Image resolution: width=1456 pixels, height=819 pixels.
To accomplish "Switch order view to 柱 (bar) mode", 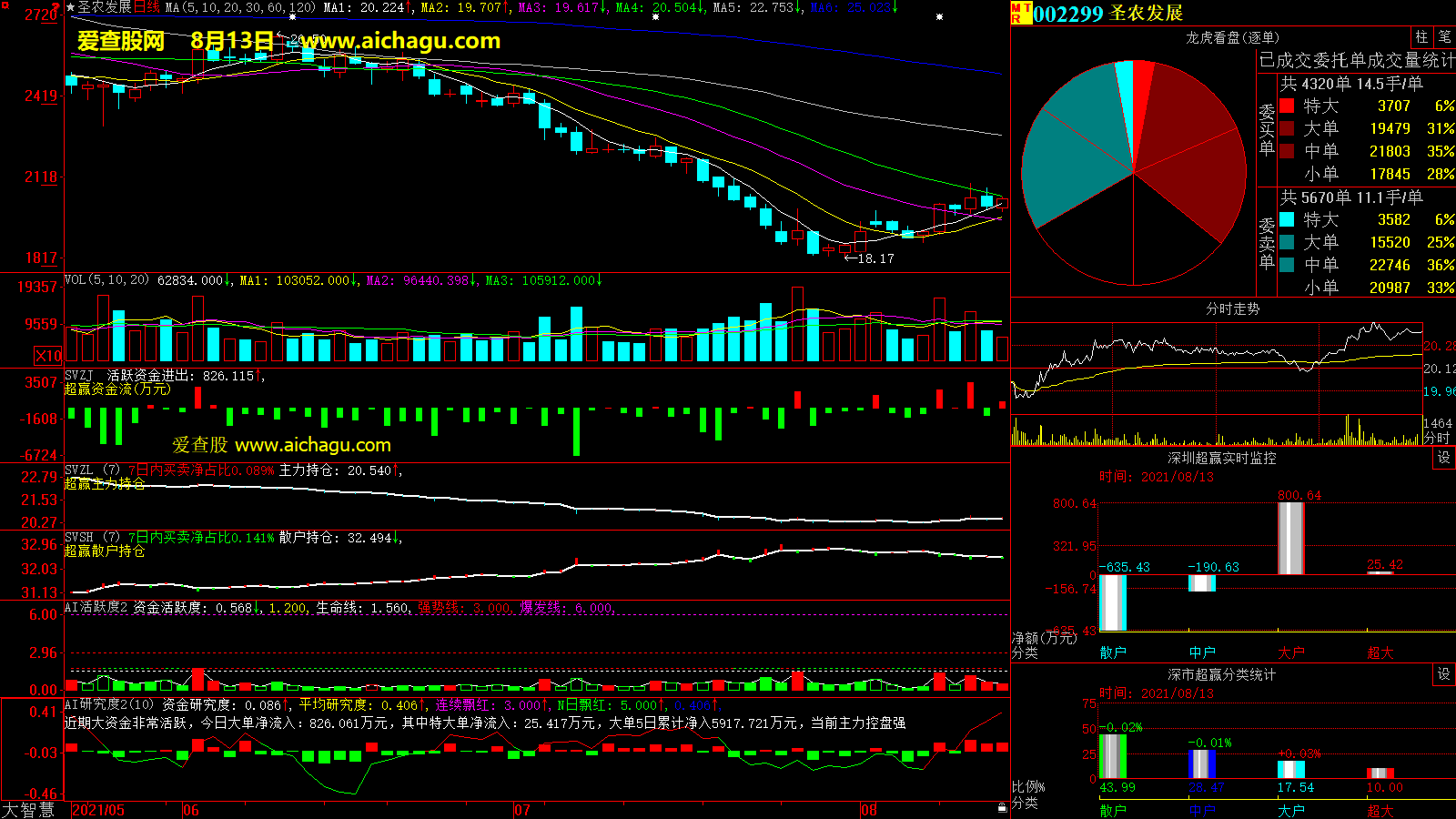I will tap(1421, 36).
